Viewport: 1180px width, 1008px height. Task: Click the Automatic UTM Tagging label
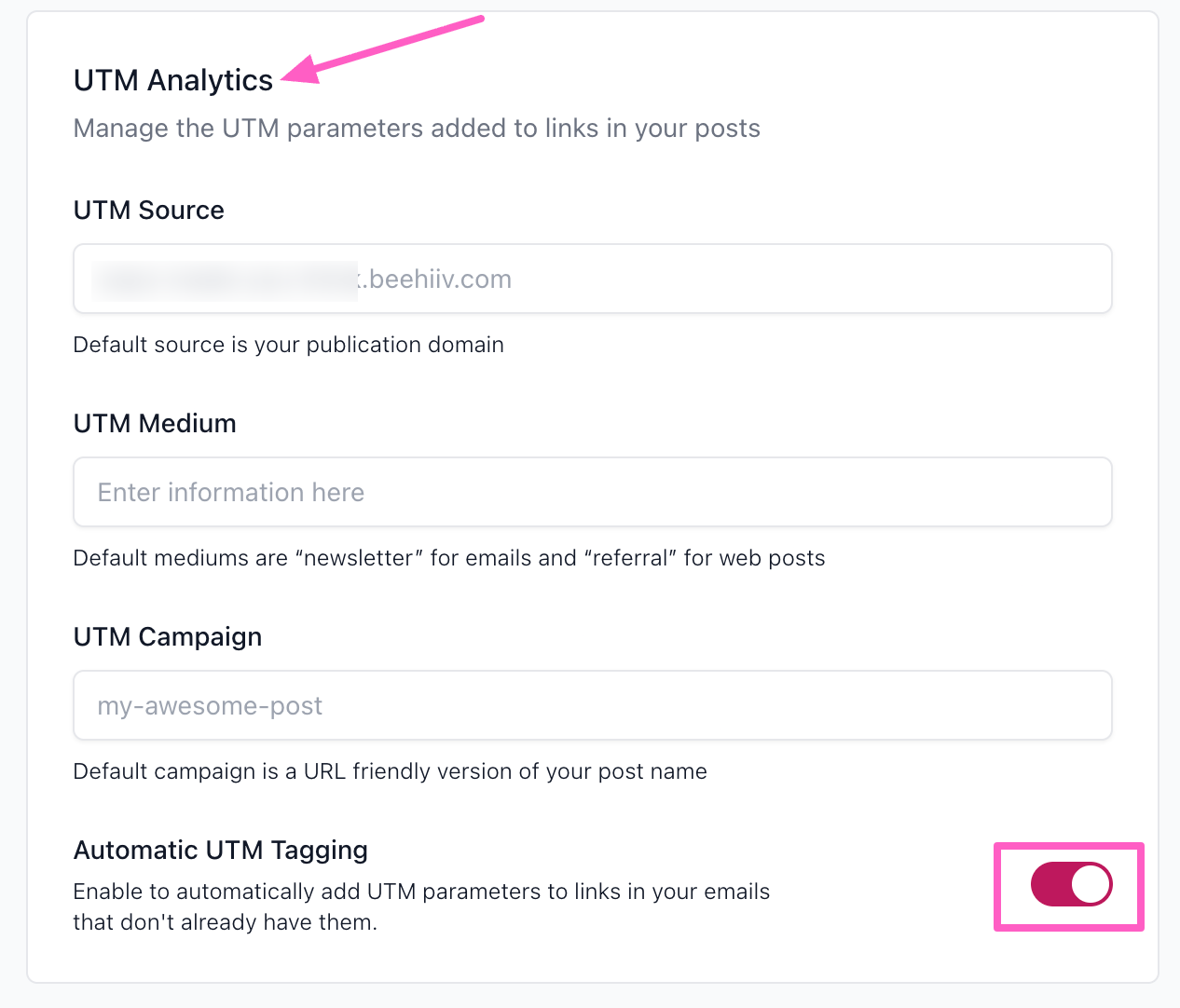tap(221, 850)
